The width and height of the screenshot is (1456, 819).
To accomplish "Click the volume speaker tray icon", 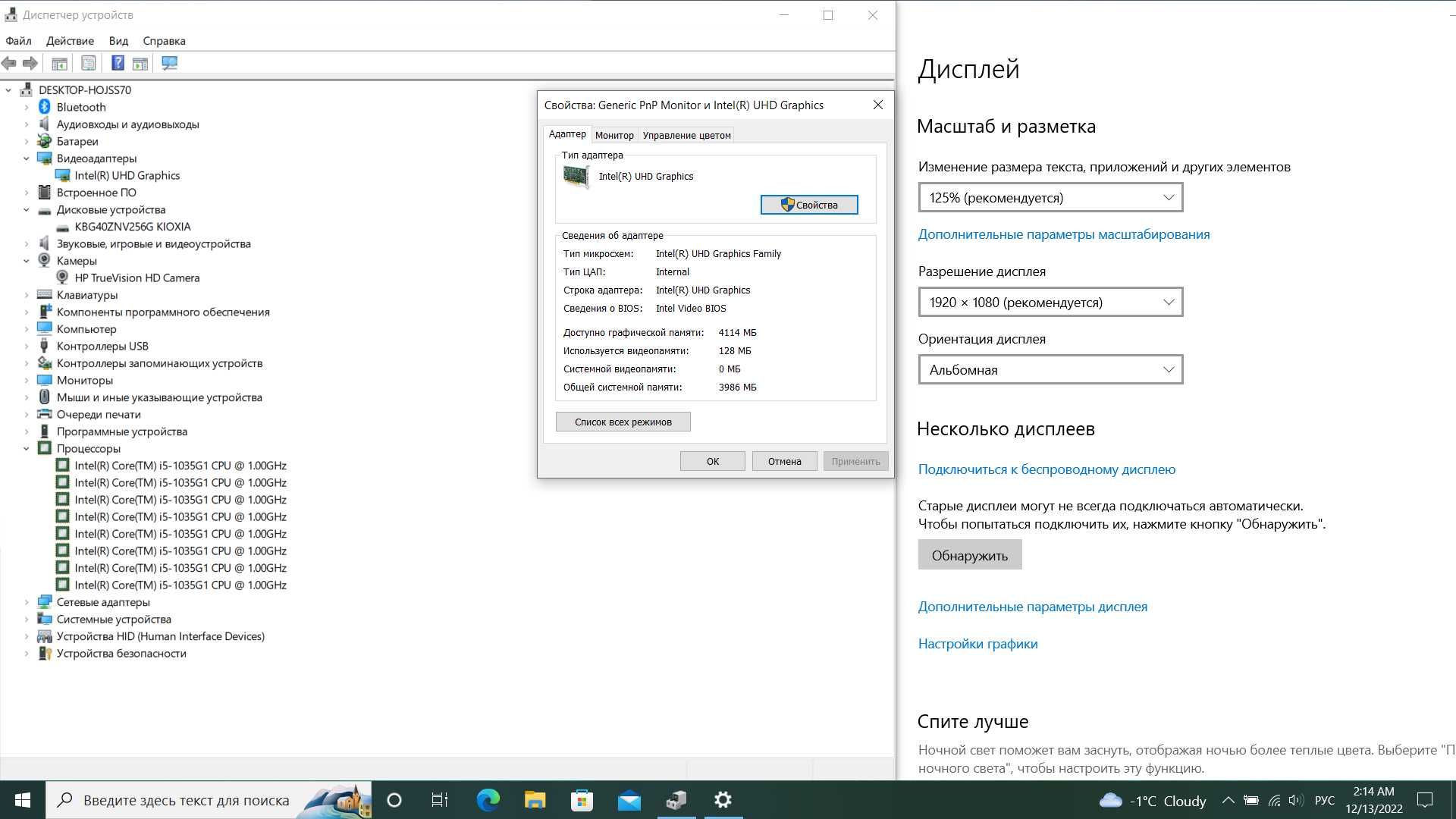I will click(1295, 800).
